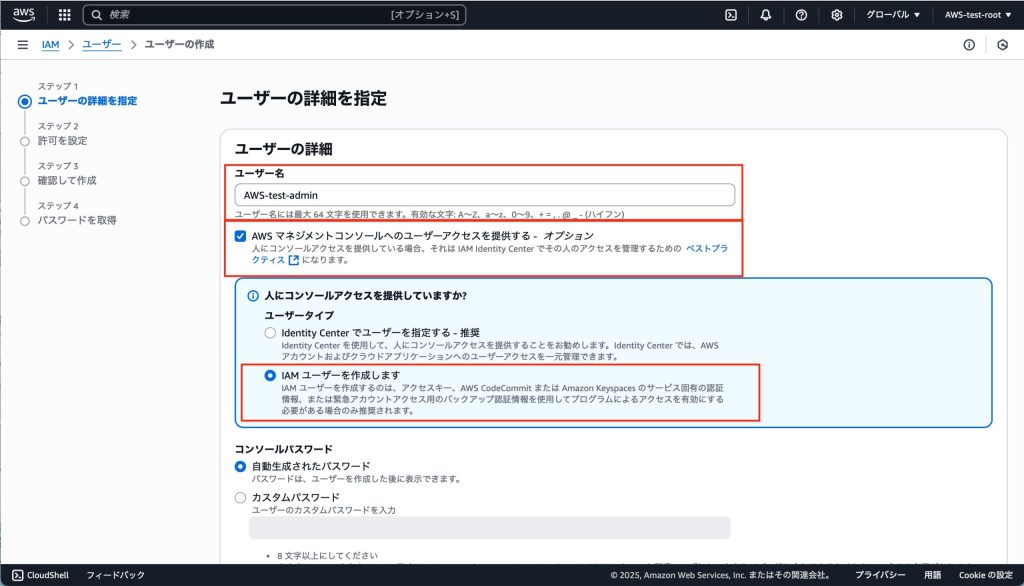The height and width of the screenshot is (586, 1024).
Task: Select step 4 パスワードを取得
Action: pos(76,220)
